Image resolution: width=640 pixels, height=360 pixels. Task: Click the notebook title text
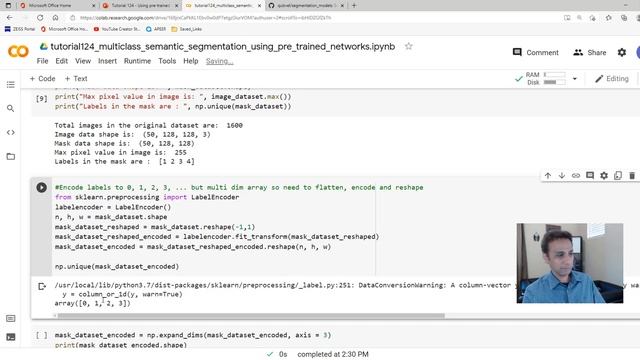point(222,47)
